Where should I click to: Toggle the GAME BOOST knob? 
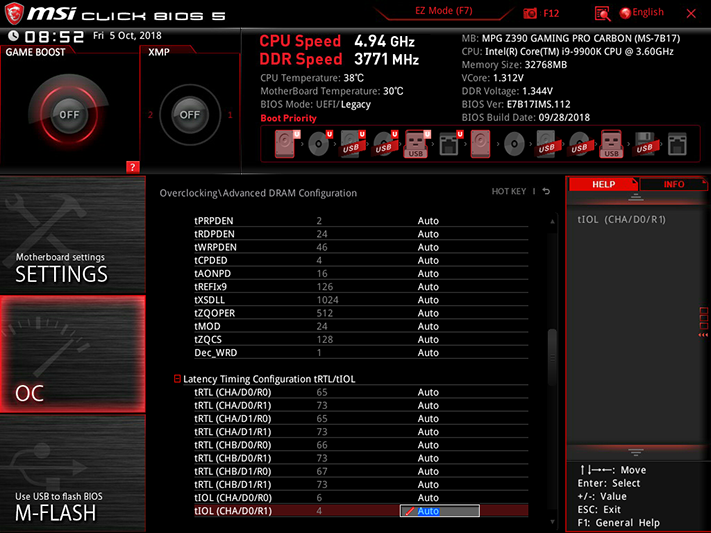click(69, 114)
